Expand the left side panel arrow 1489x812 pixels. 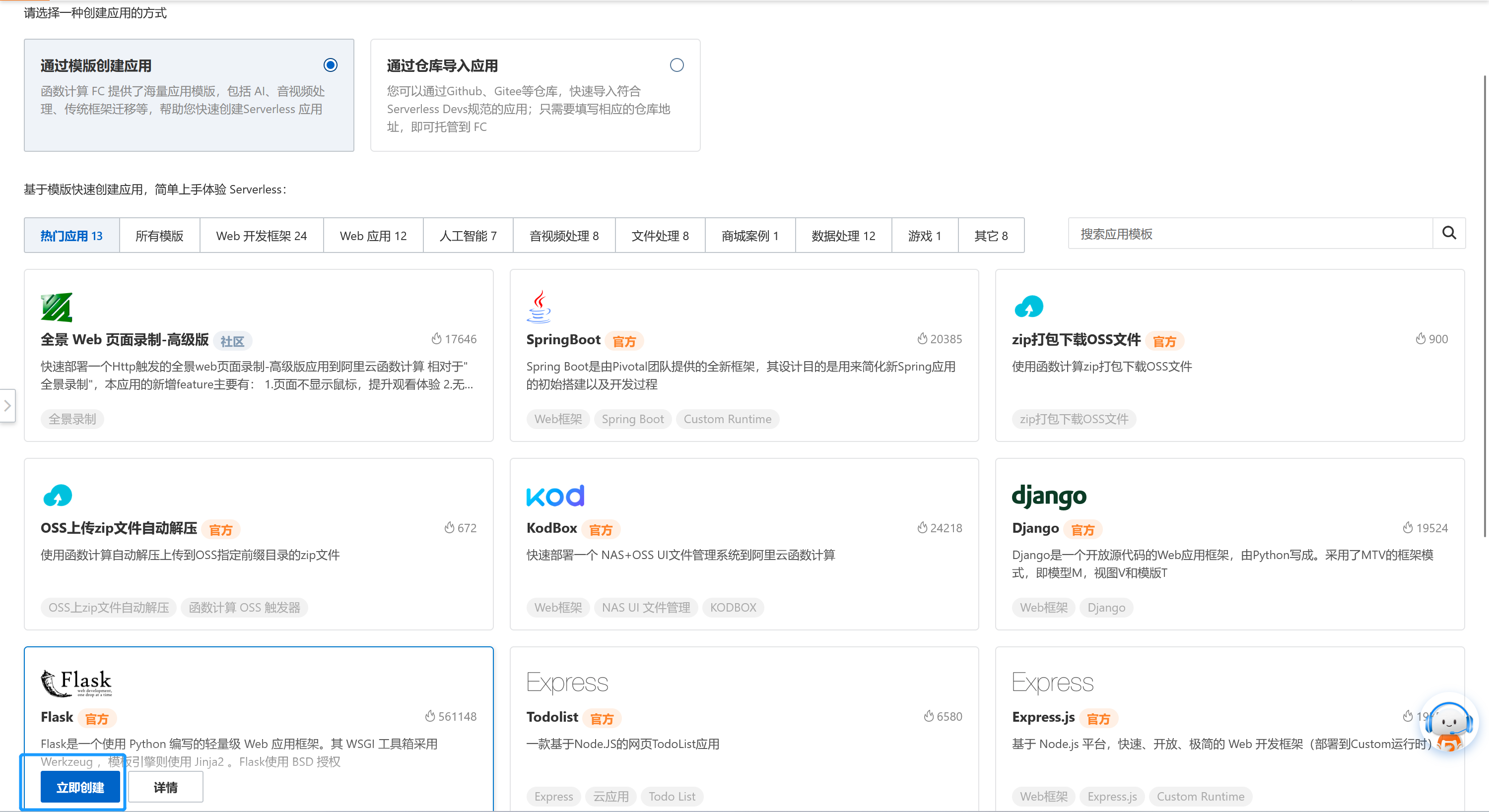point(8,406)
